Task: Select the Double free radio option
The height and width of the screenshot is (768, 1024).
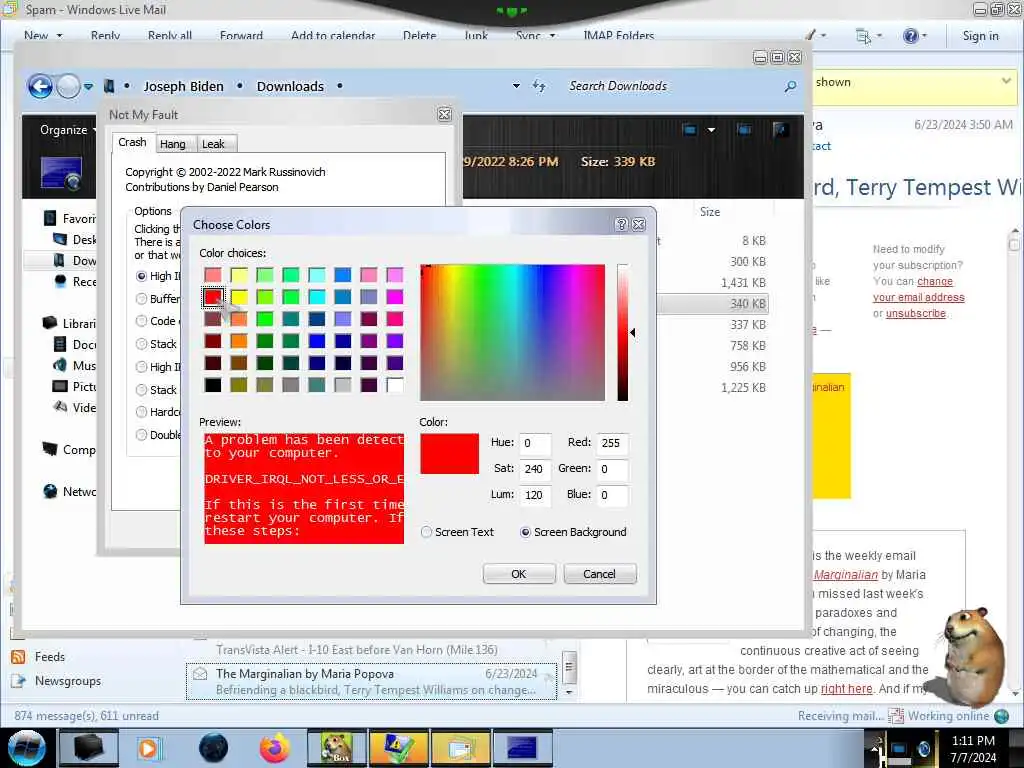Action: (141, 435)
